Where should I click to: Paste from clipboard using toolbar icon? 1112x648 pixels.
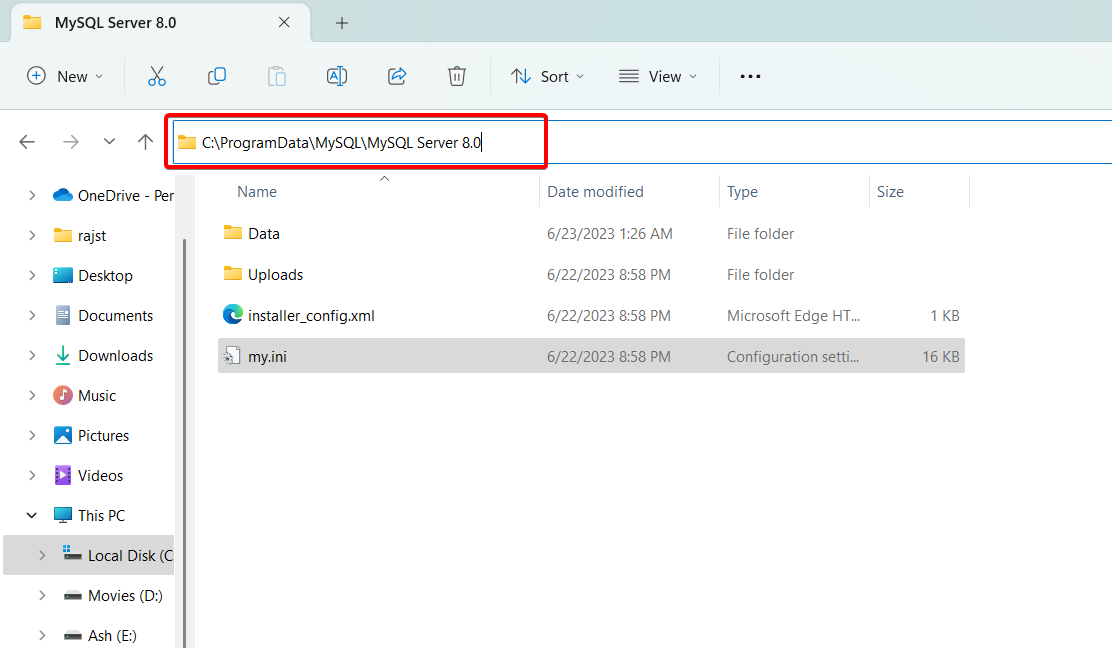277,75
